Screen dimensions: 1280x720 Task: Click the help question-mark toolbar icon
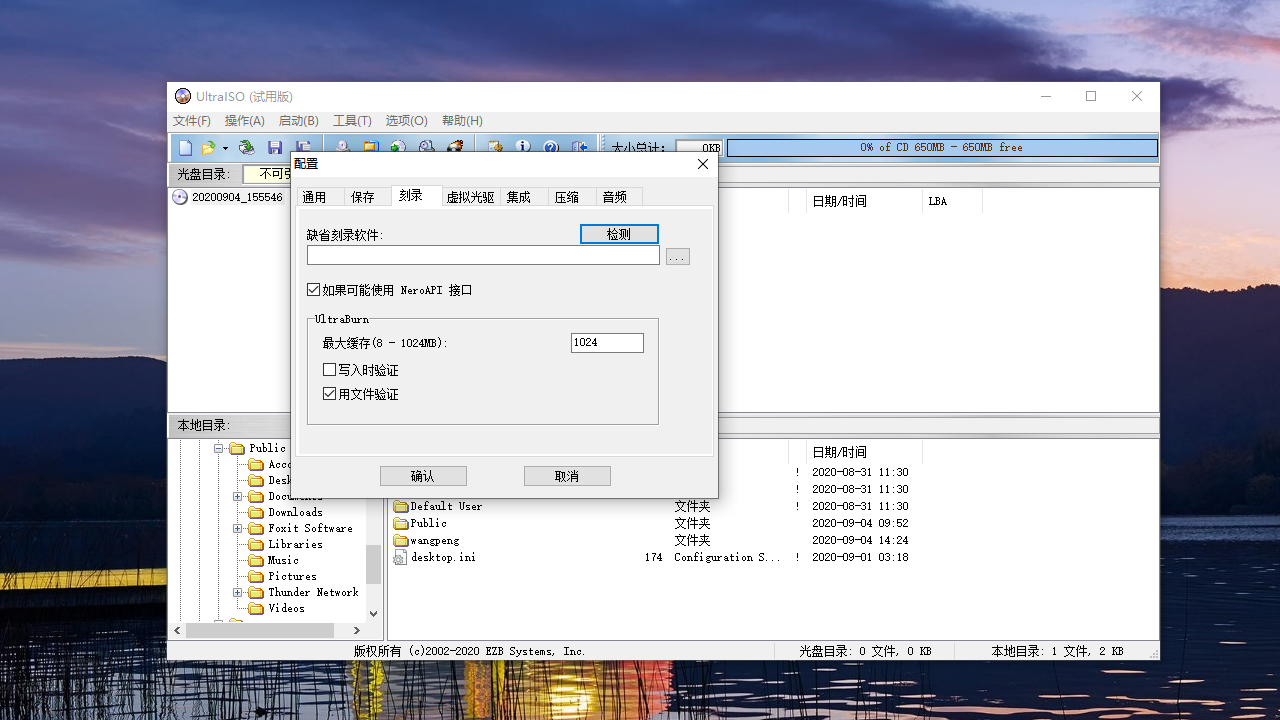(x=549, y=147)
